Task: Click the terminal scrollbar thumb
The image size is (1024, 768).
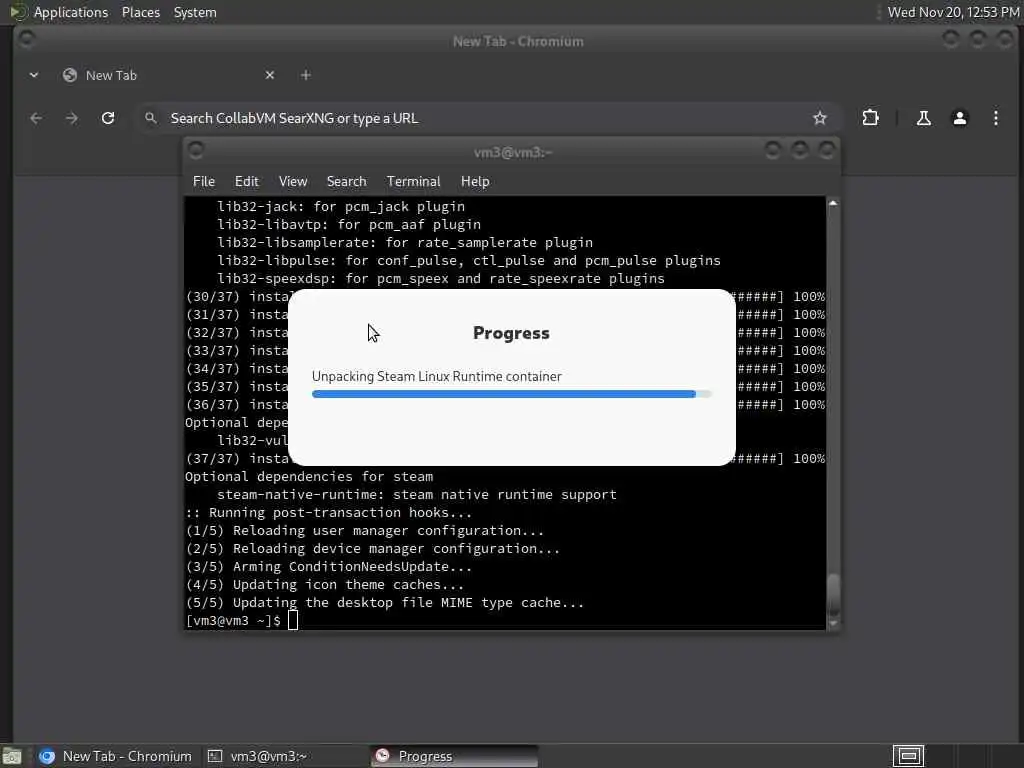Action: point(833,594)
